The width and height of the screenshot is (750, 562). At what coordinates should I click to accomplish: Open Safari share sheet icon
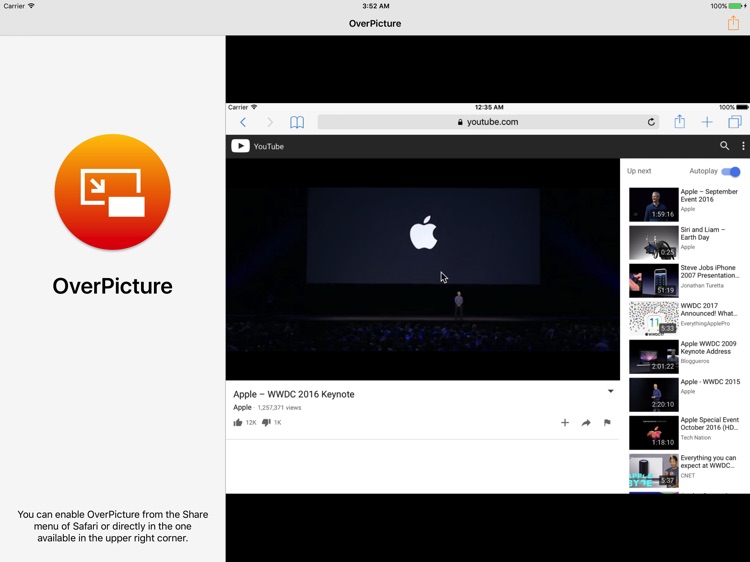click(x=679, y=121)
